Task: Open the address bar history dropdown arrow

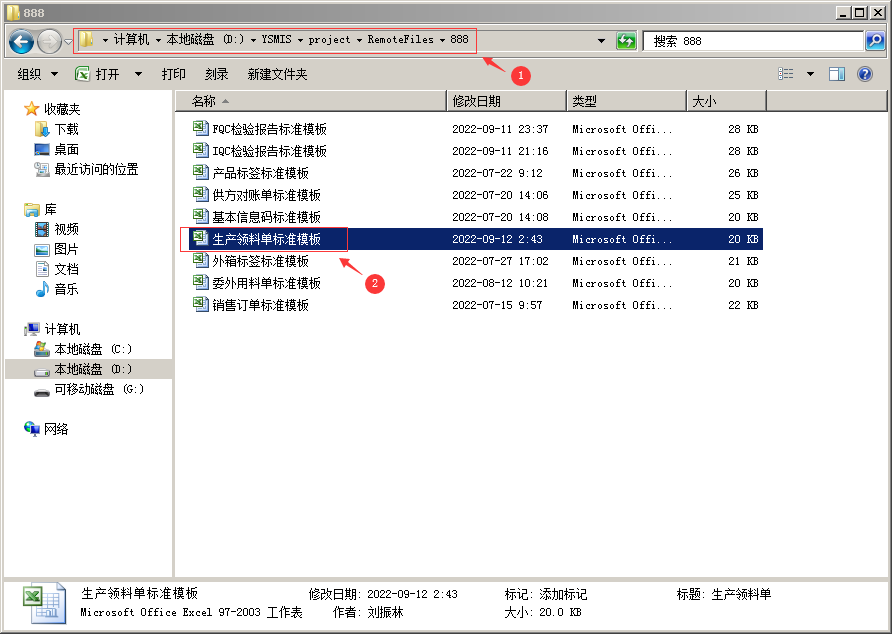Action: tap(601, 41)
